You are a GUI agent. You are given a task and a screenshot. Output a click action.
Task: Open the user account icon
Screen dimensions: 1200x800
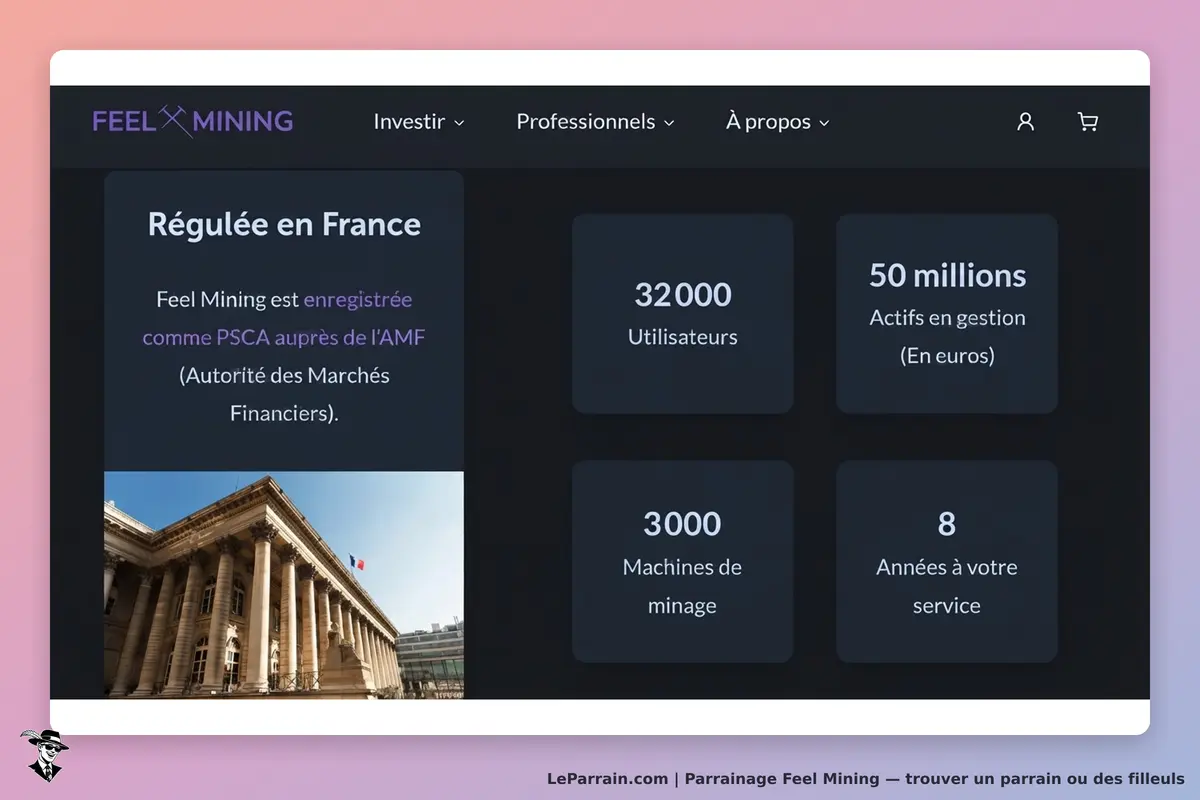coord(1025,122)
